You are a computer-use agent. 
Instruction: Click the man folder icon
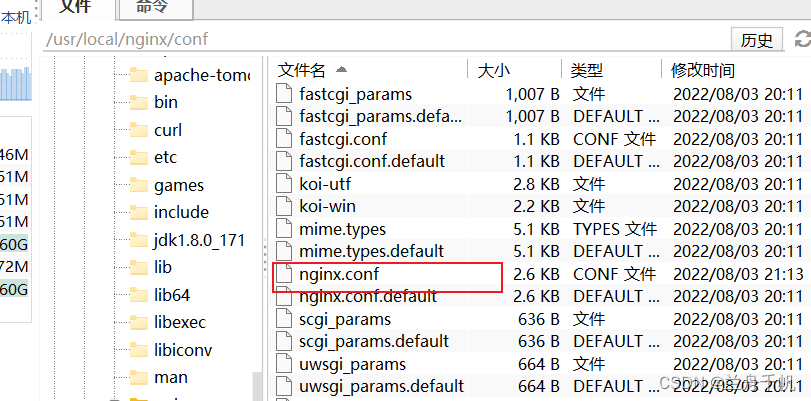click(139, 377)
